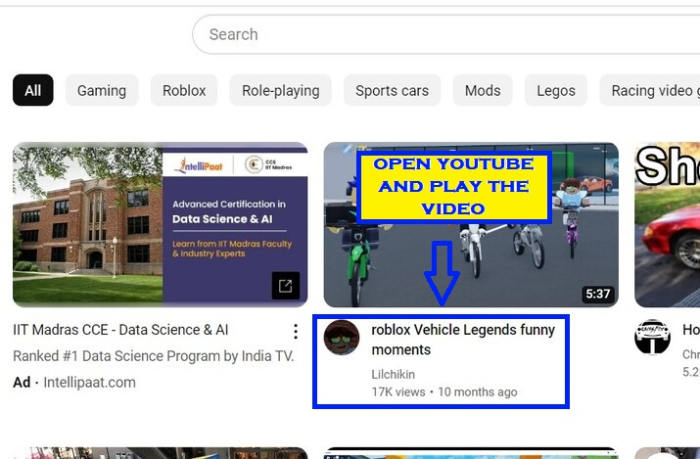The width and height of the screenshot is (700, 459).
Task: Open roblox Vehicle Legends funny moments title
Action: click(462, 340)
